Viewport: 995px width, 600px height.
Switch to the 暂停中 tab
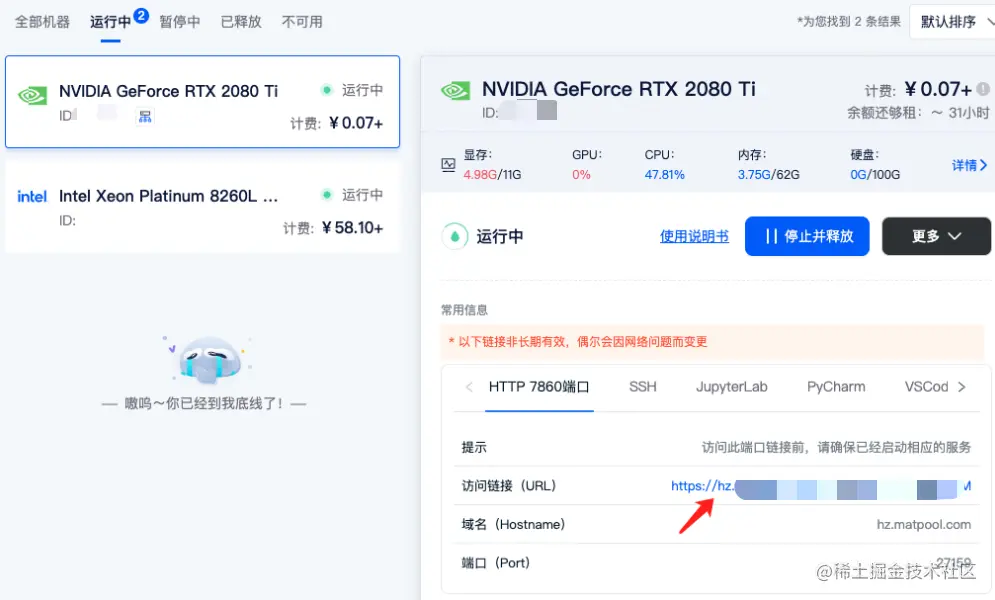180,22
